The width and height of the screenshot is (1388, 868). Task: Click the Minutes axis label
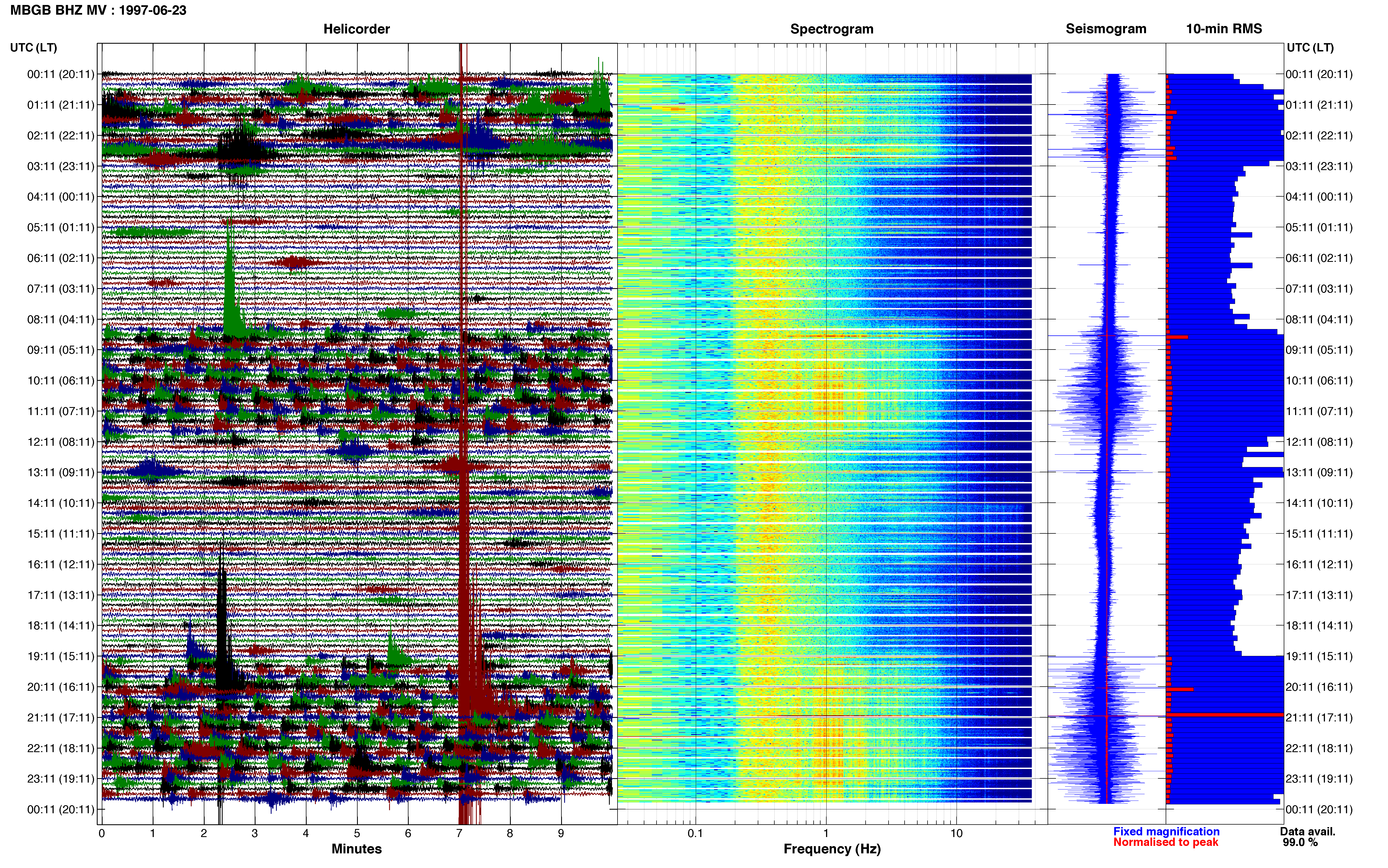(356, 848)
